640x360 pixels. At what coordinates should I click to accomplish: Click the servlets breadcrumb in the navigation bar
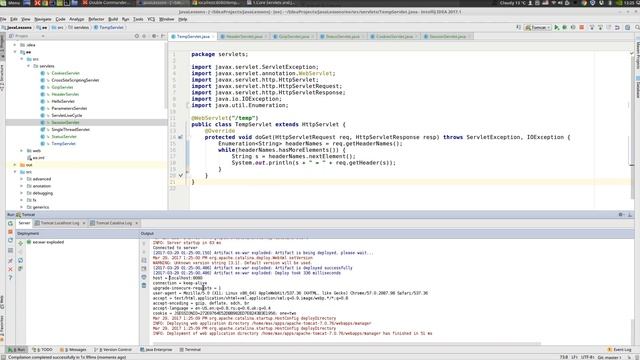click(78, 27)
